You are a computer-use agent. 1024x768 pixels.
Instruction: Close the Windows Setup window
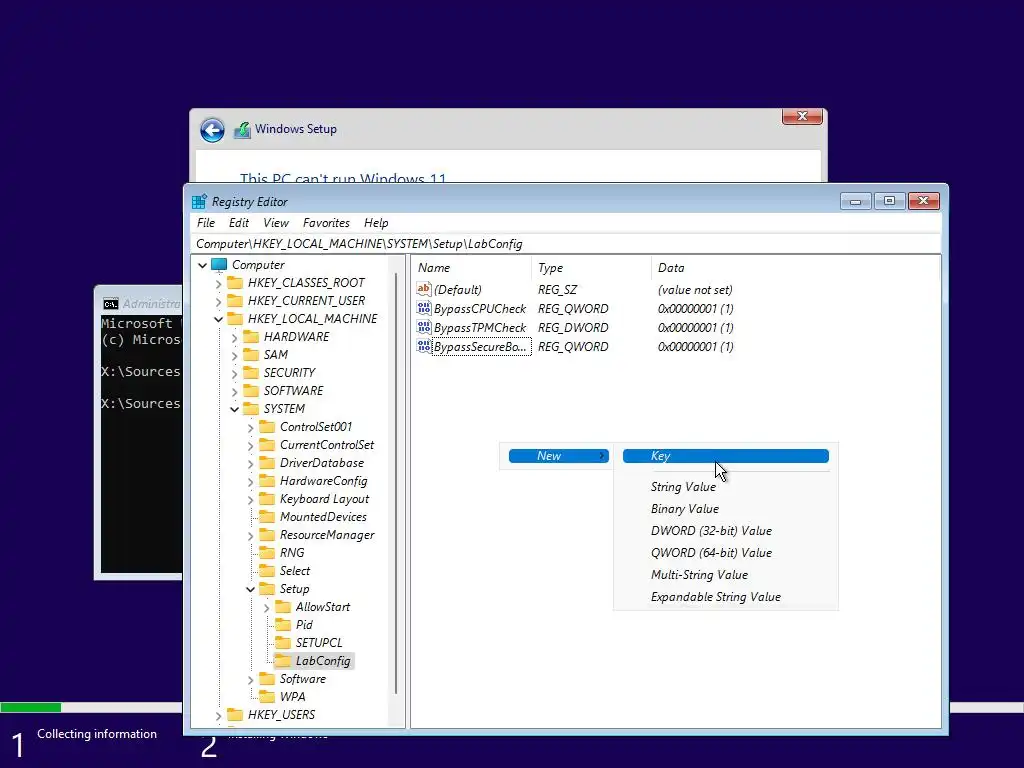click(x=802, y=116)
